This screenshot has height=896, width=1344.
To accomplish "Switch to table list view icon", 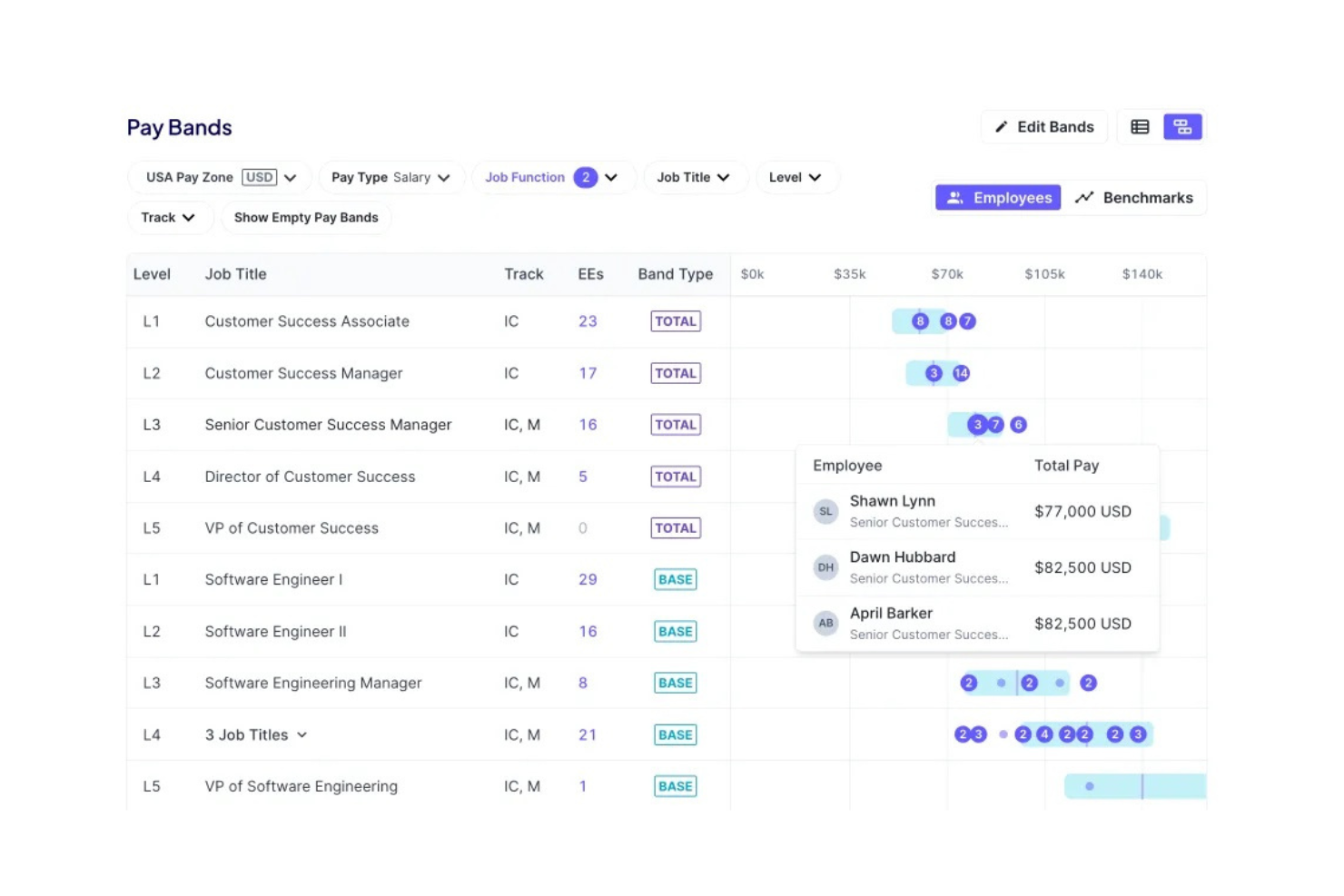I will coord(1140,127).
